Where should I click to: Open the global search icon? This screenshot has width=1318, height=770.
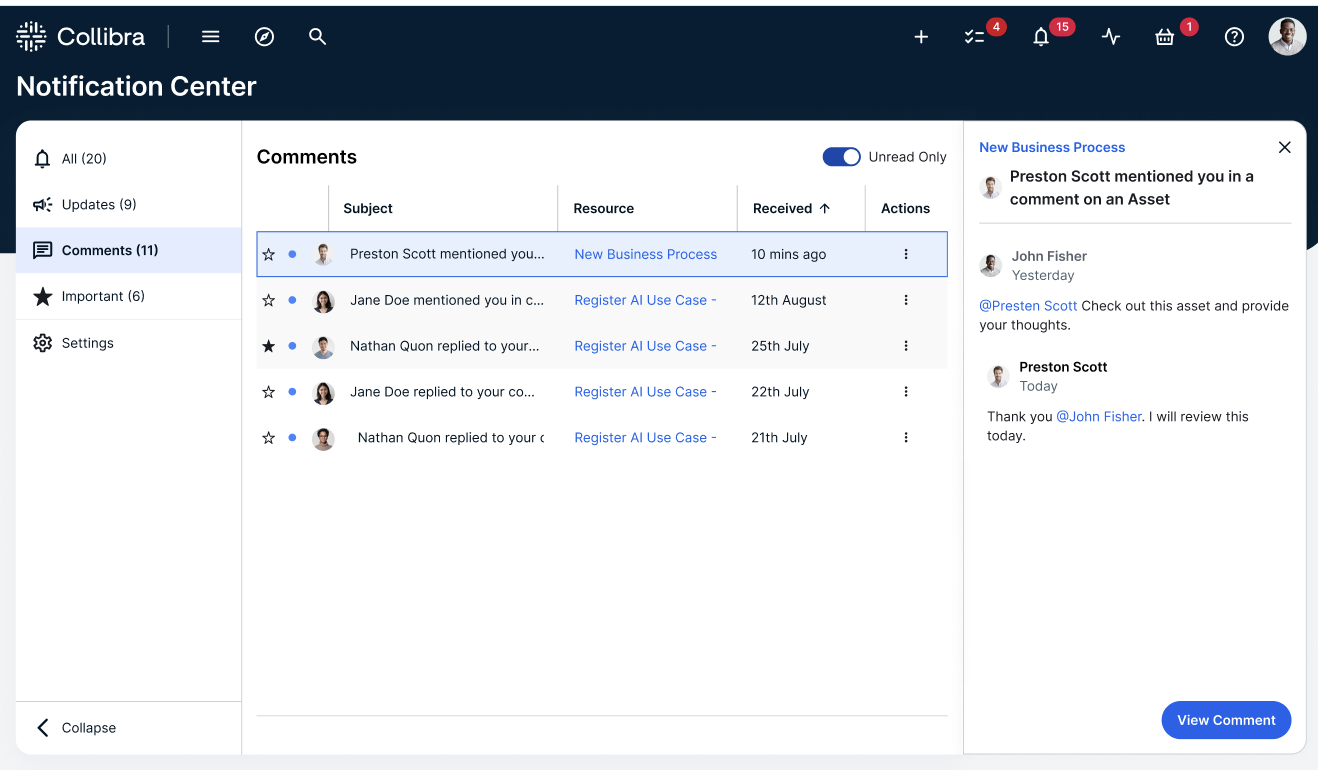pyautogui.click(x=317, y=36)
